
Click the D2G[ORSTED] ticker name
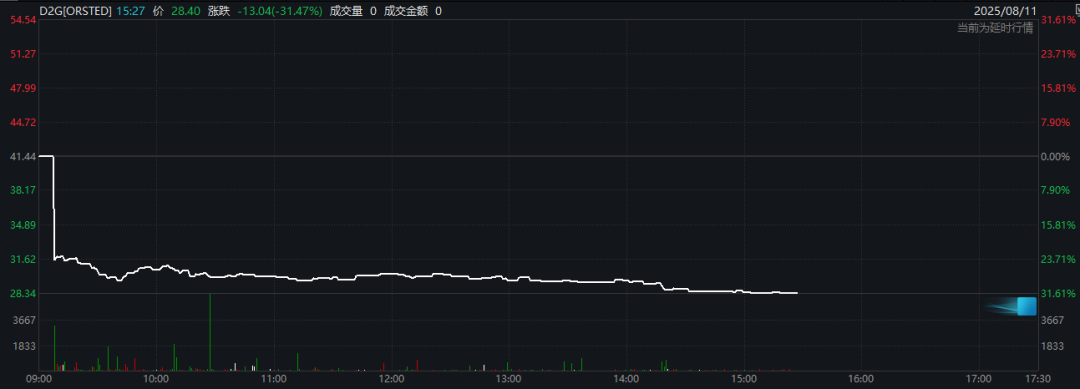76,12
